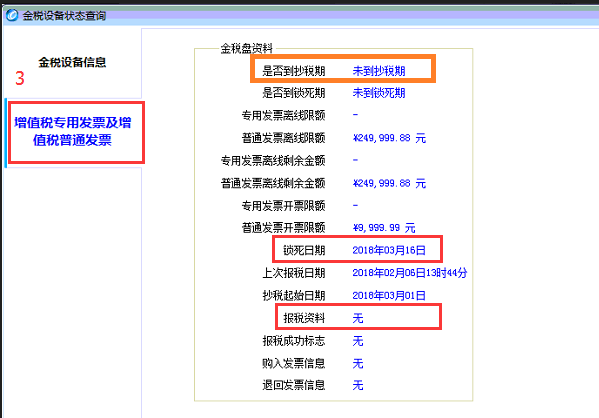Click the 抄税起始日期 value 2018年03月01日
The height and width of the screenshot is (418, 599).
[389, 295]
